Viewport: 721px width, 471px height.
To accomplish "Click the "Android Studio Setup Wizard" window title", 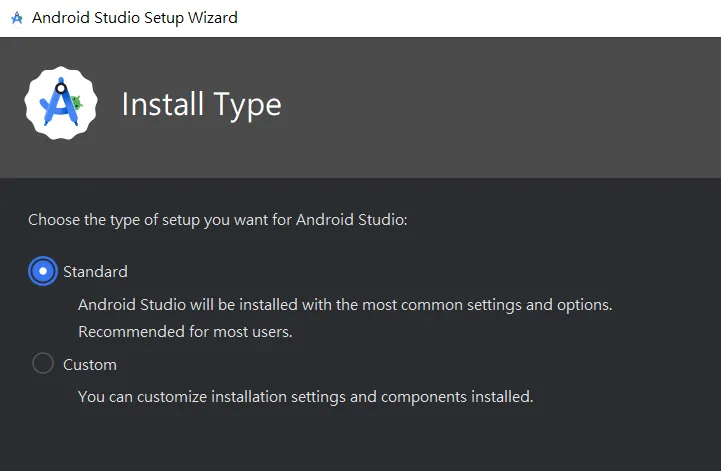I will (x=135, y=18).
